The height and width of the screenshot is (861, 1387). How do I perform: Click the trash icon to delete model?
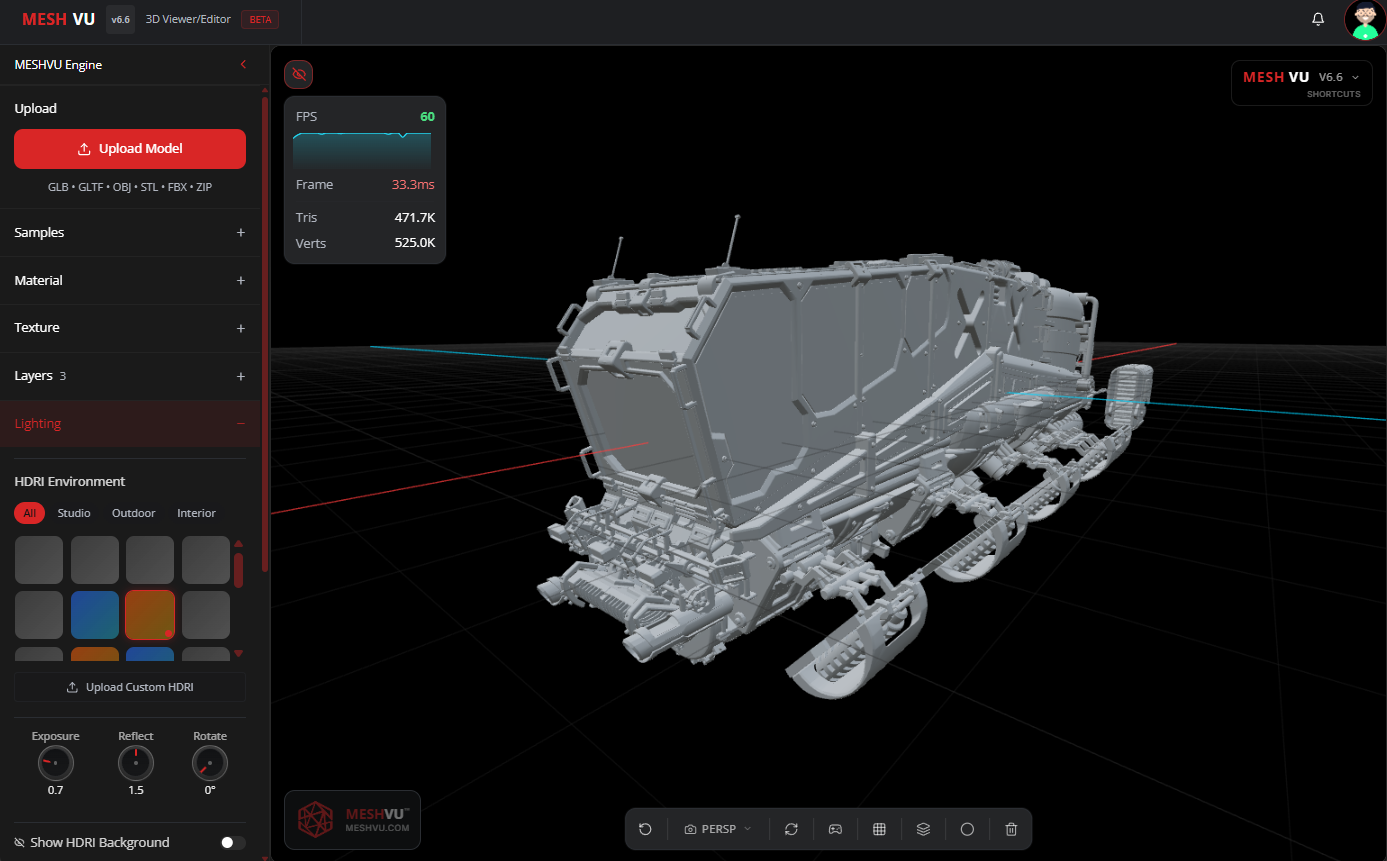1011,829
